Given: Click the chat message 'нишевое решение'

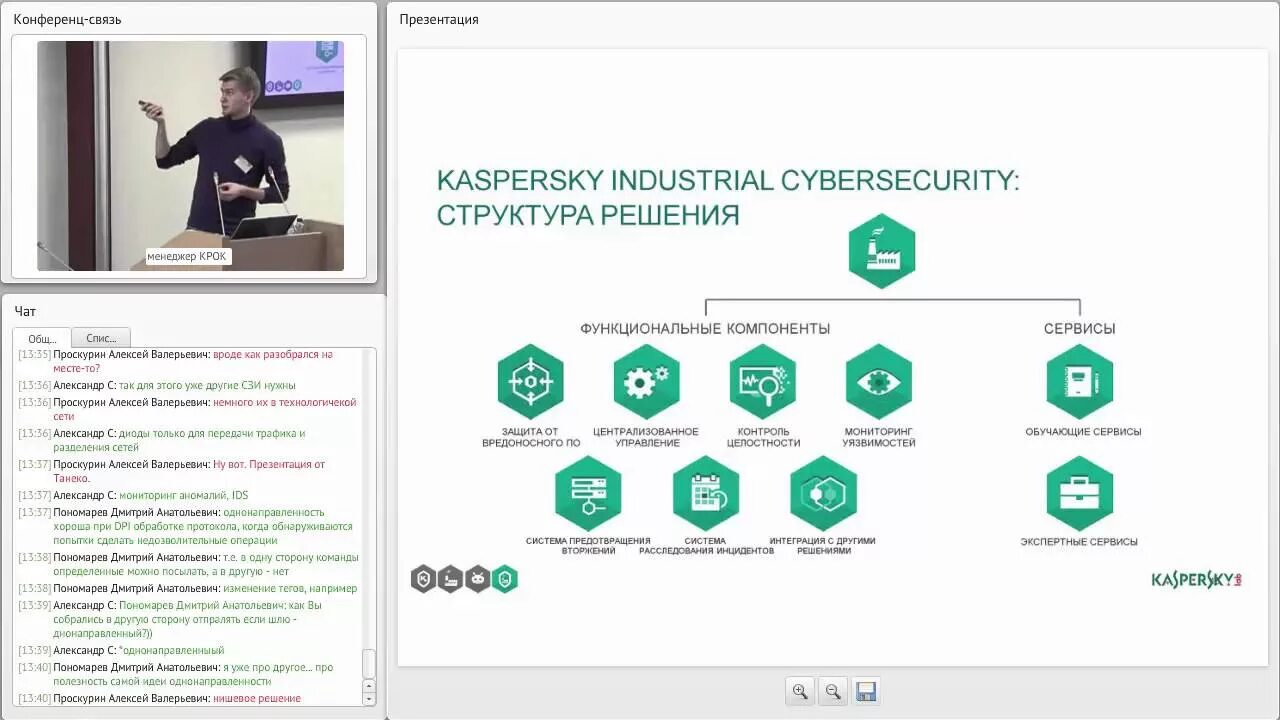Looking at the screenshot, I should coord(257,698).
